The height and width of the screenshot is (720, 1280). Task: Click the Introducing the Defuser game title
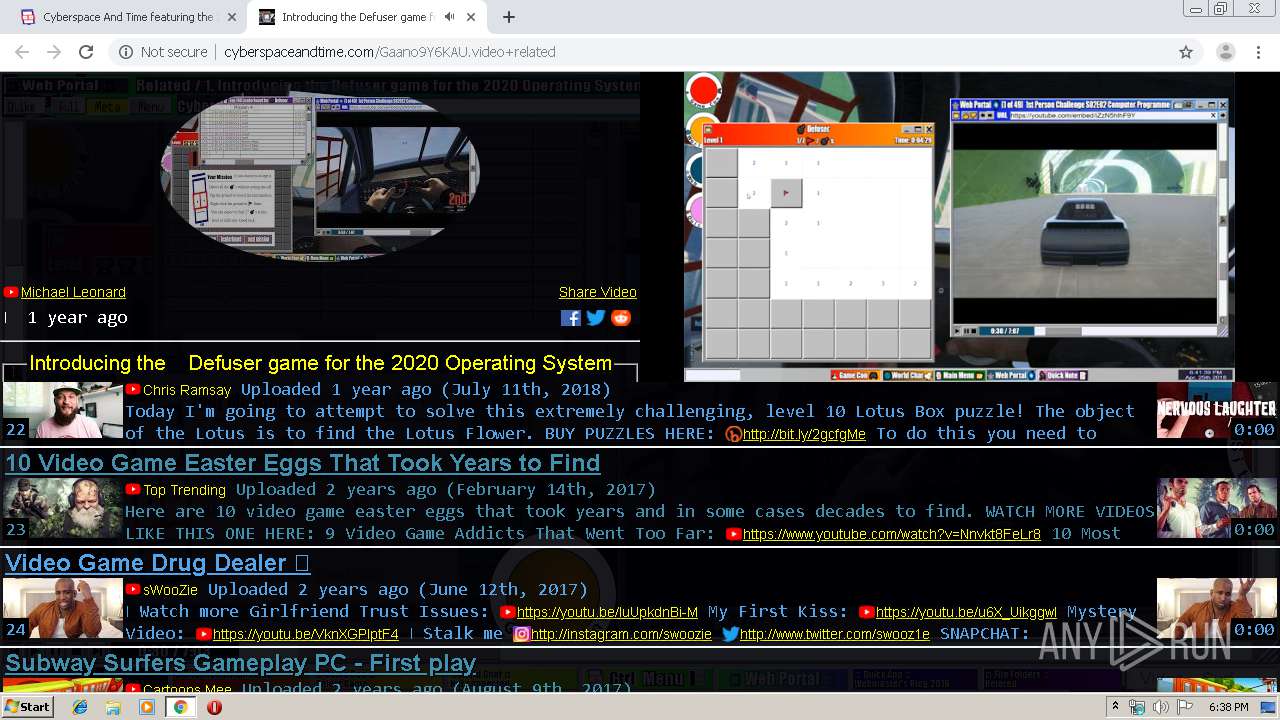coord(320,363)
